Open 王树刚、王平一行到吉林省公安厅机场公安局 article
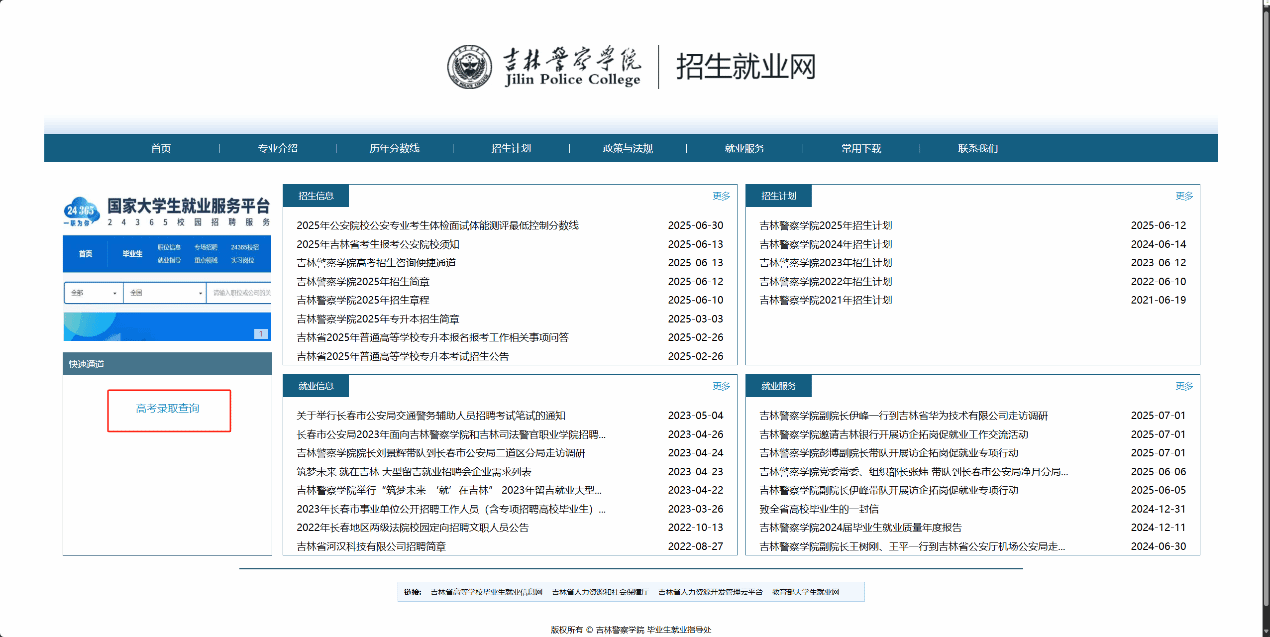Image resolution: width=1270 pixels, height=637 pixels. pos(913,547)
